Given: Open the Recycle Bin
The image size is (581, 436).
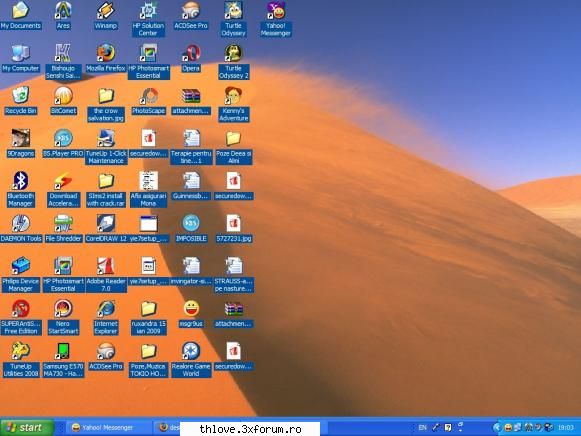Looking at the screenshot, I should tap(20, 101).
